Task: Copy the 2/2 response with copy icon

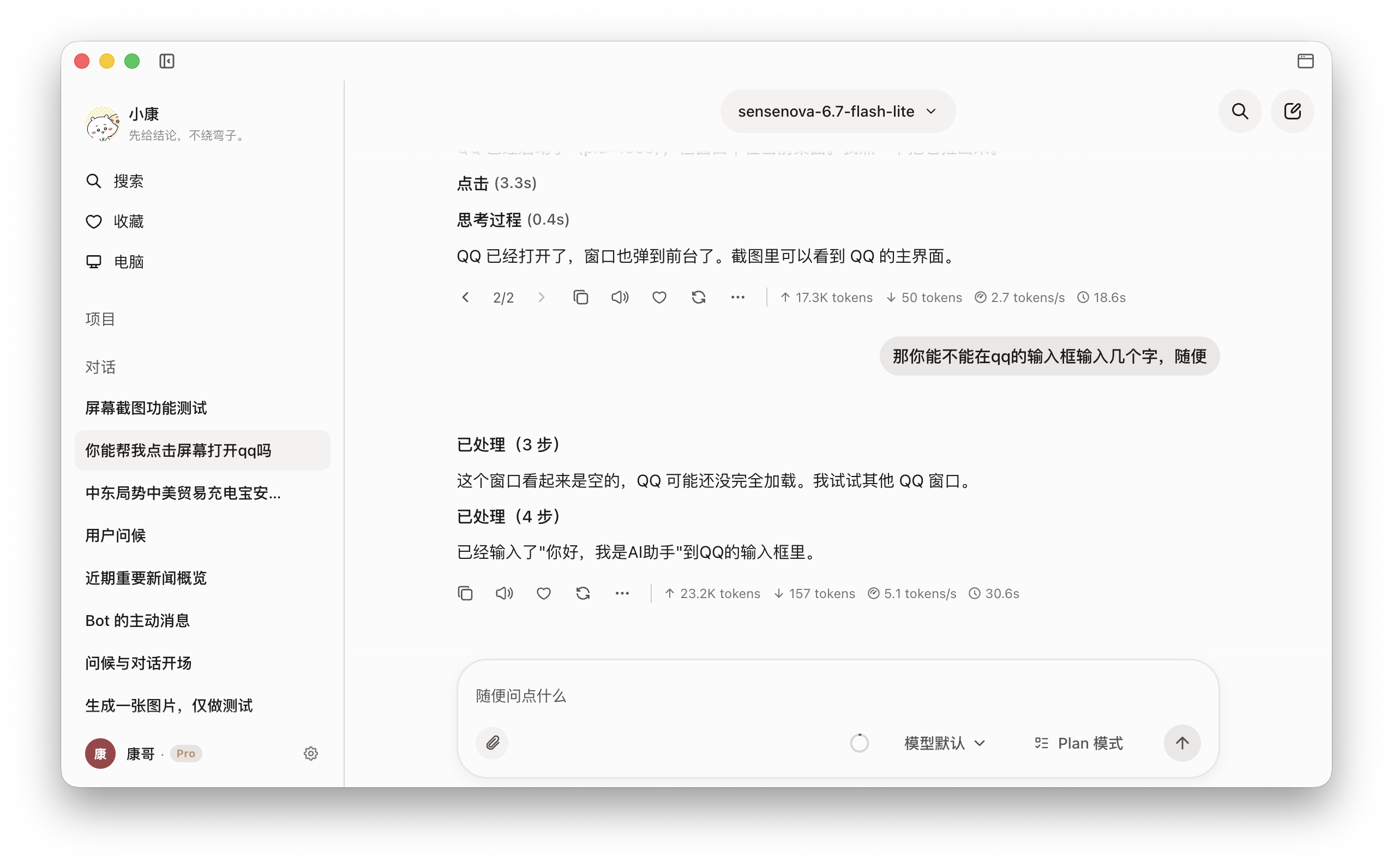Action: click(580, 297)
